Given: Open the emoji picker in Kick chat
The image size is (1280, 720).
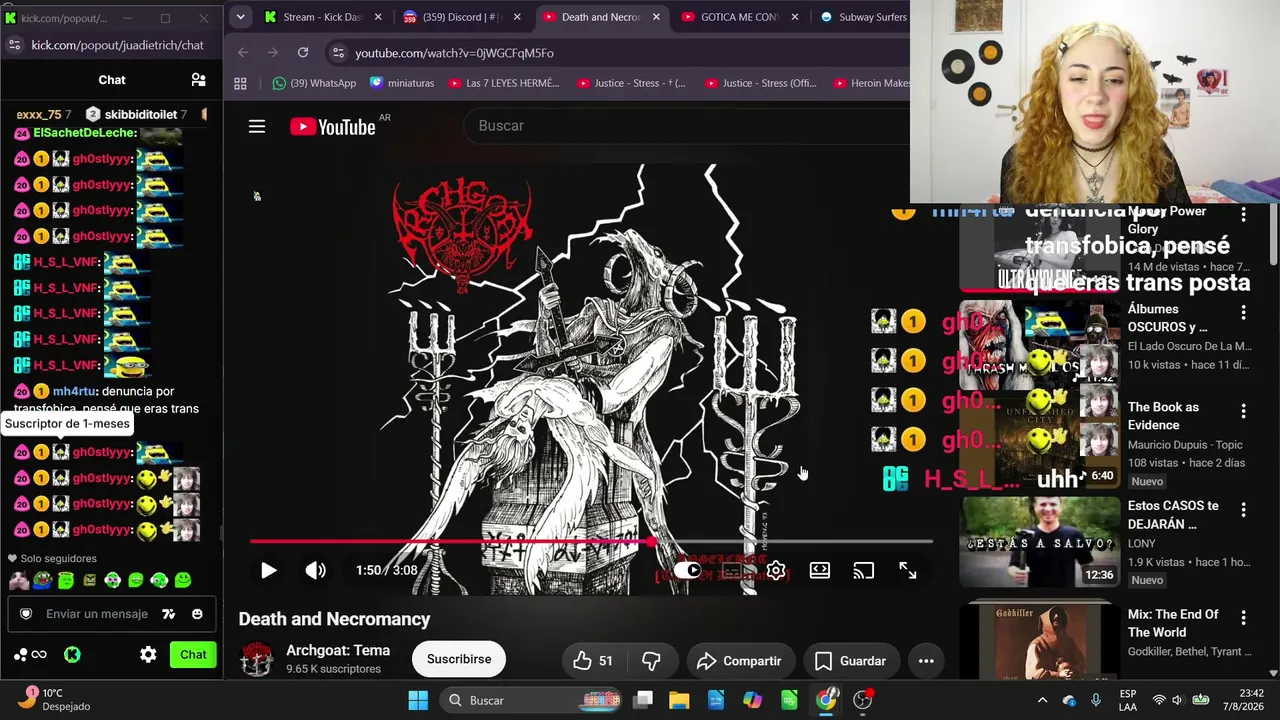Looking at the screenshot, I should (197, 614).
